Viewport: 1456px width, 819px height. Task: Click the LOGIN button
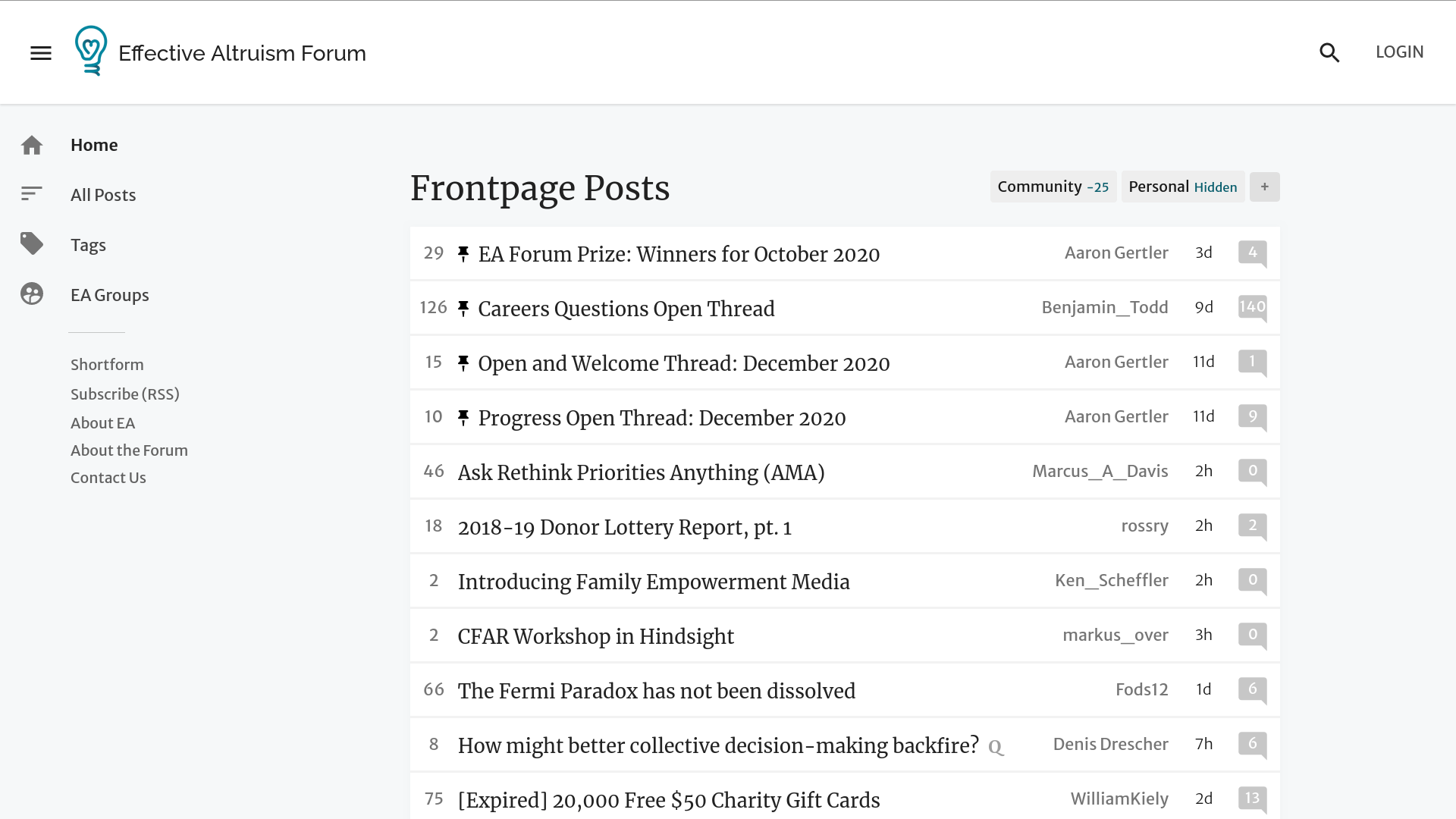1400,52
